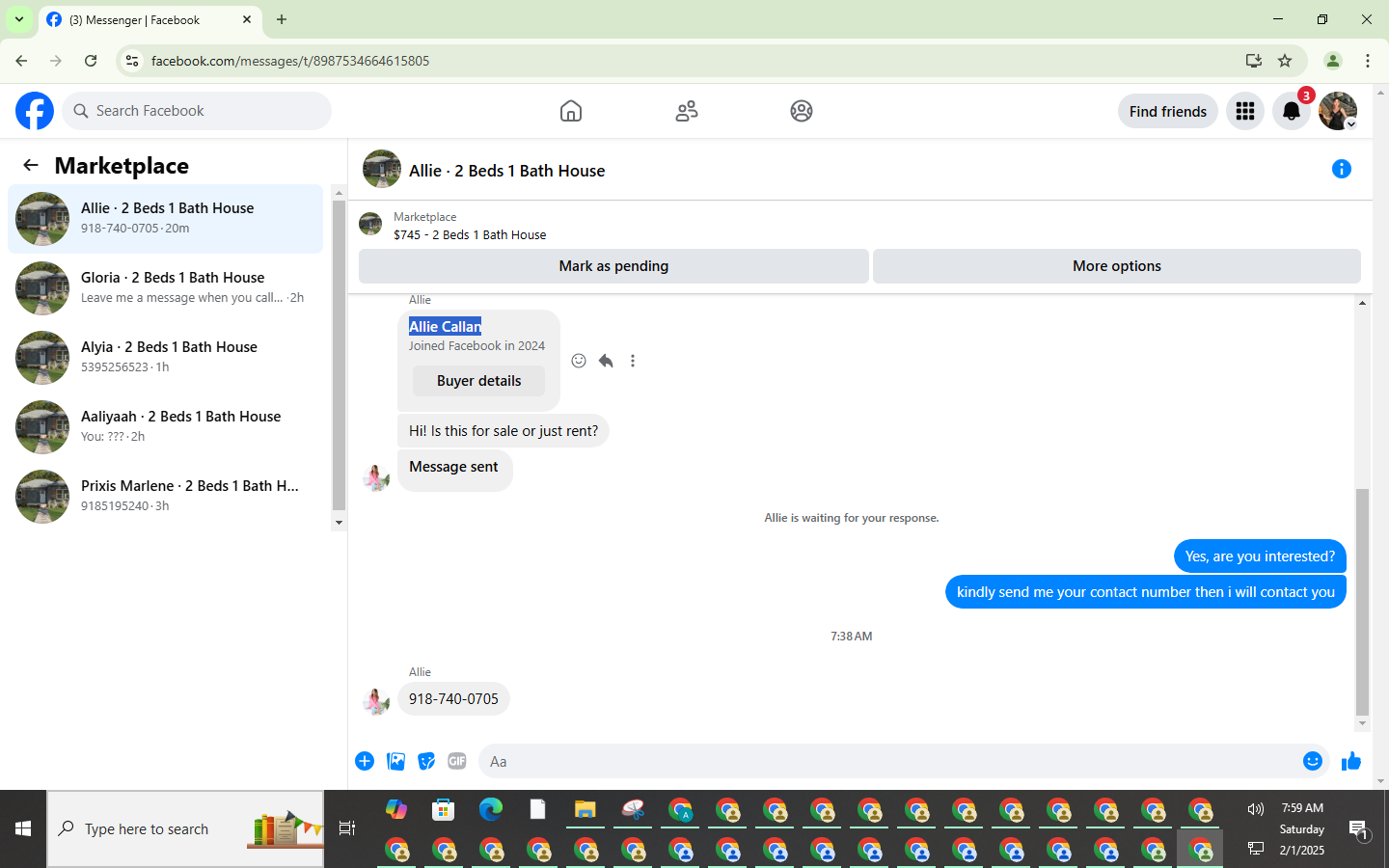
Task: Click the Aa message input field
Action: (x=887, y=761)
